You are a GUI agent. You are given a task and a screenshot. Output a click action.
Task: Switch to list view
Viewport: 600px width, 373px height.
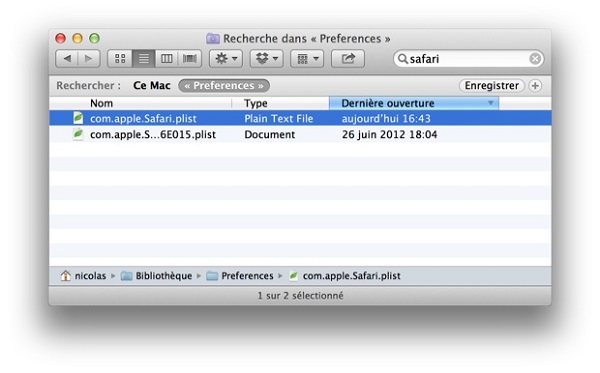143,59
